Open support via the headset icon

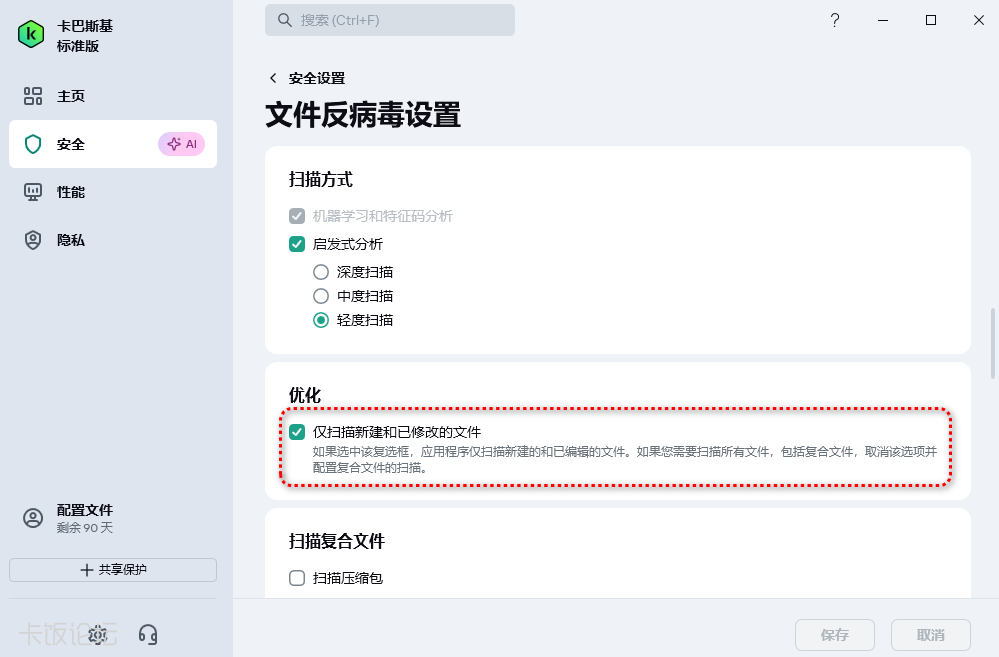pos(148,634)
